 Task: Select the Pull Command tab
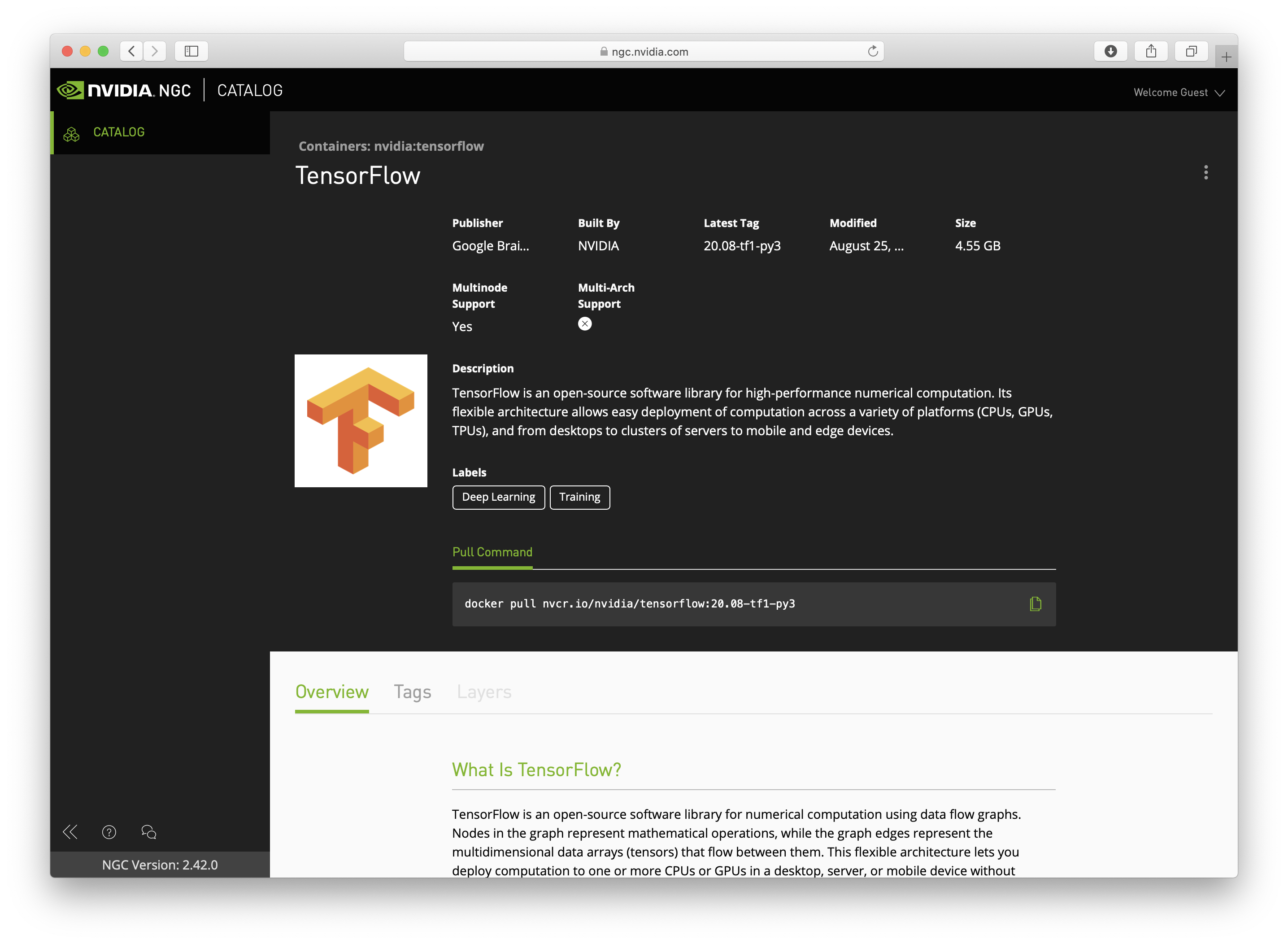coord(492,552)
